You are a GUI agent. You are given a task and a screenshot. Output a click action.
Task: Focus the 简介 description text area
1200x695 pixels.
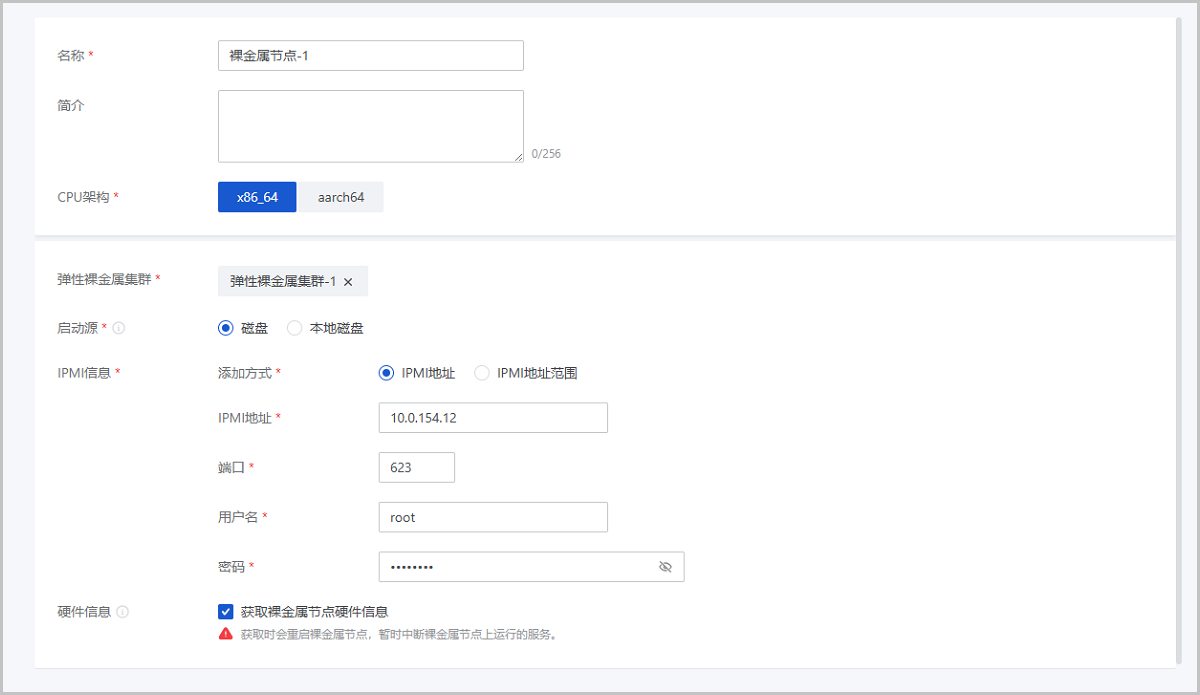coord(370,126)
